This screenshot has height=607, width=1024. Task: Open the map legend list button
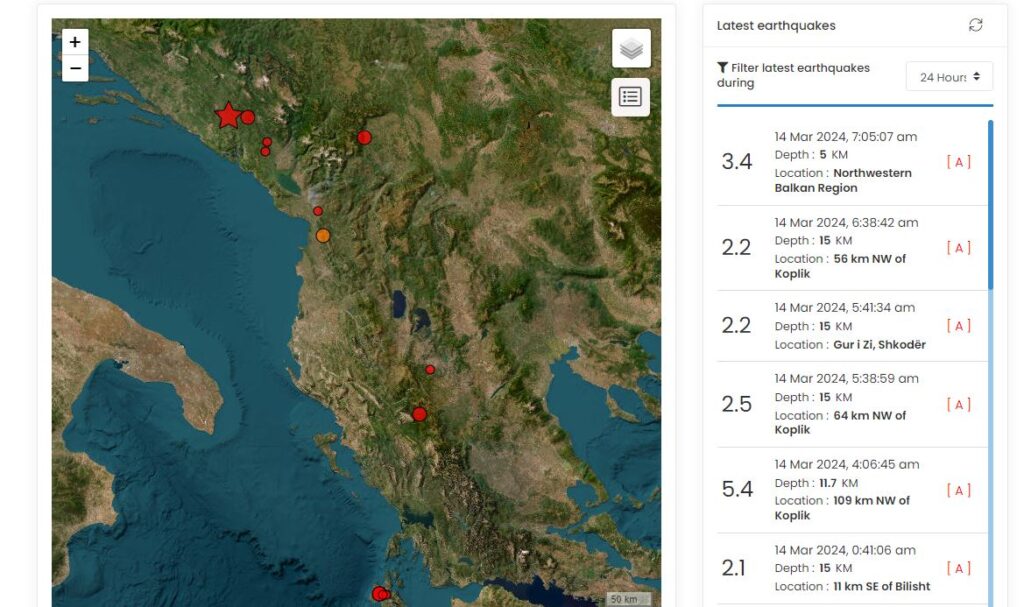(631, 97)
